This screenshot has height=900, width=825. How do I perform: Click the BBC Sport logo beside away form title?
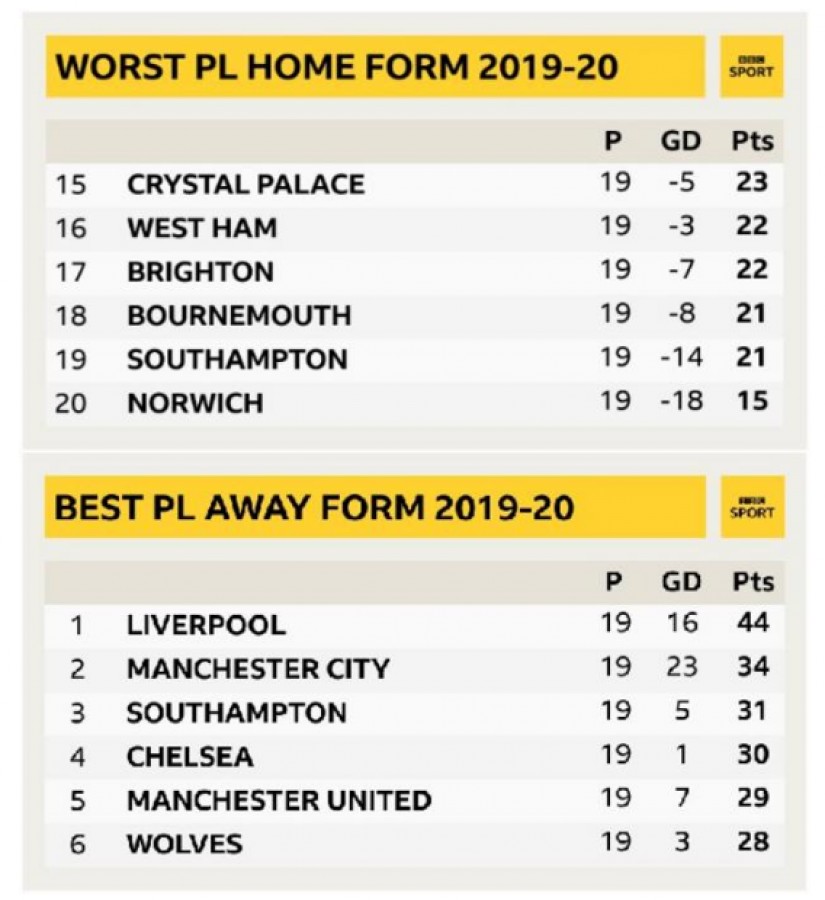click(x=751, y=507)
